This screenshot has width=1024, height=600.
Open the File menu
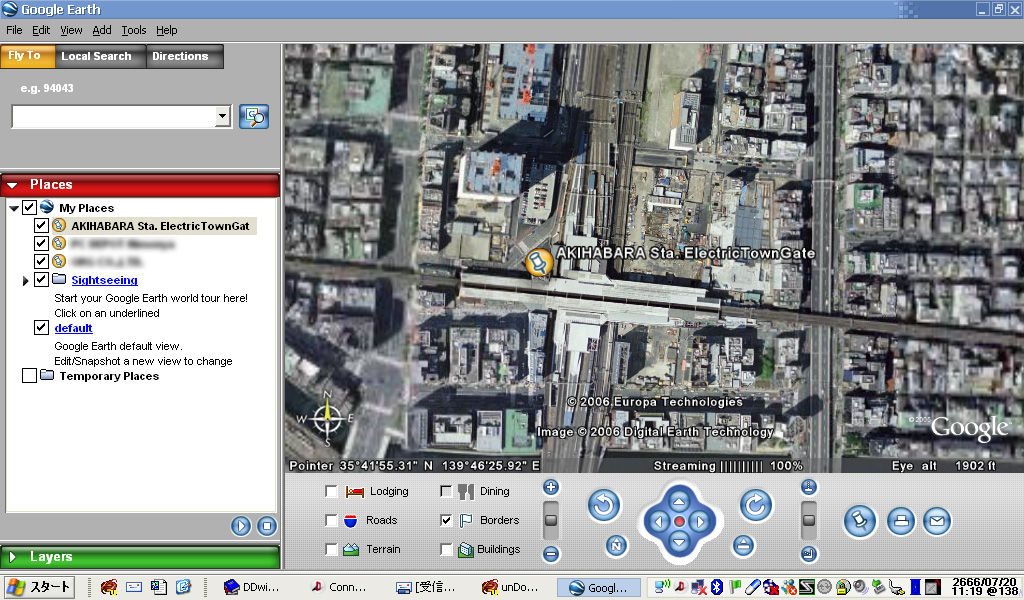tap(14, 30)
